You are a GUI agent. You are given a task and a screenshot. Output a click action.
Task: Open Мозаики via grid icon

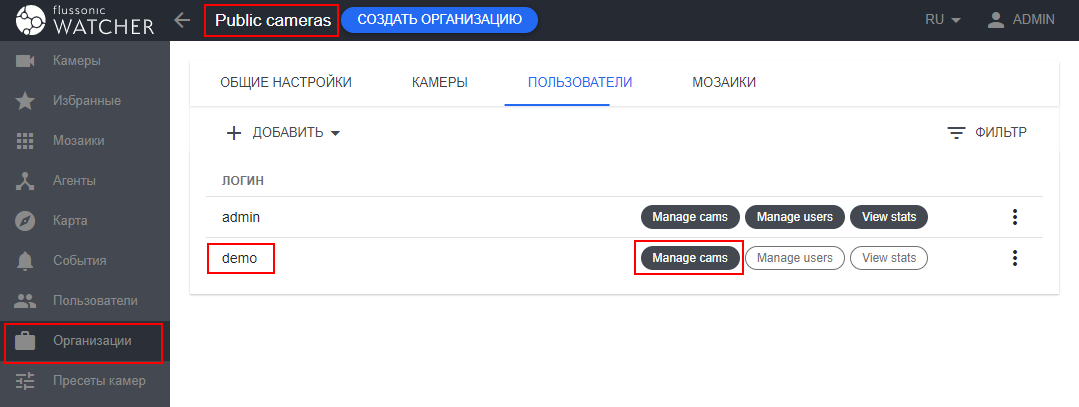[27, 141]
